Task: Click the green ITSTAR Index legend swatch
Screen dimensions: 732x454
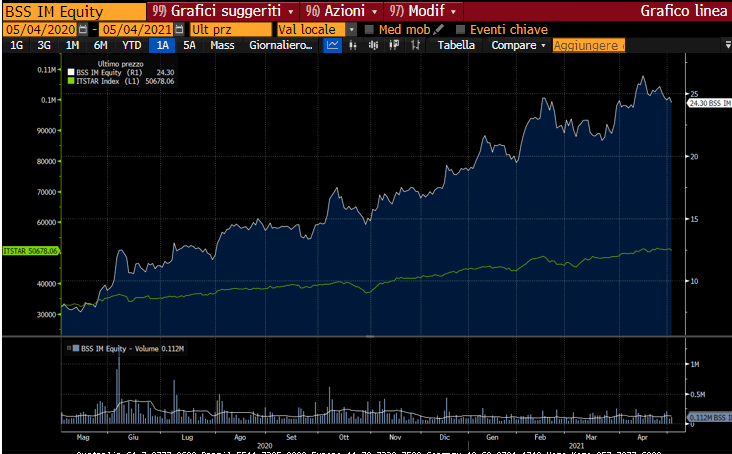Action: (71, 81)
